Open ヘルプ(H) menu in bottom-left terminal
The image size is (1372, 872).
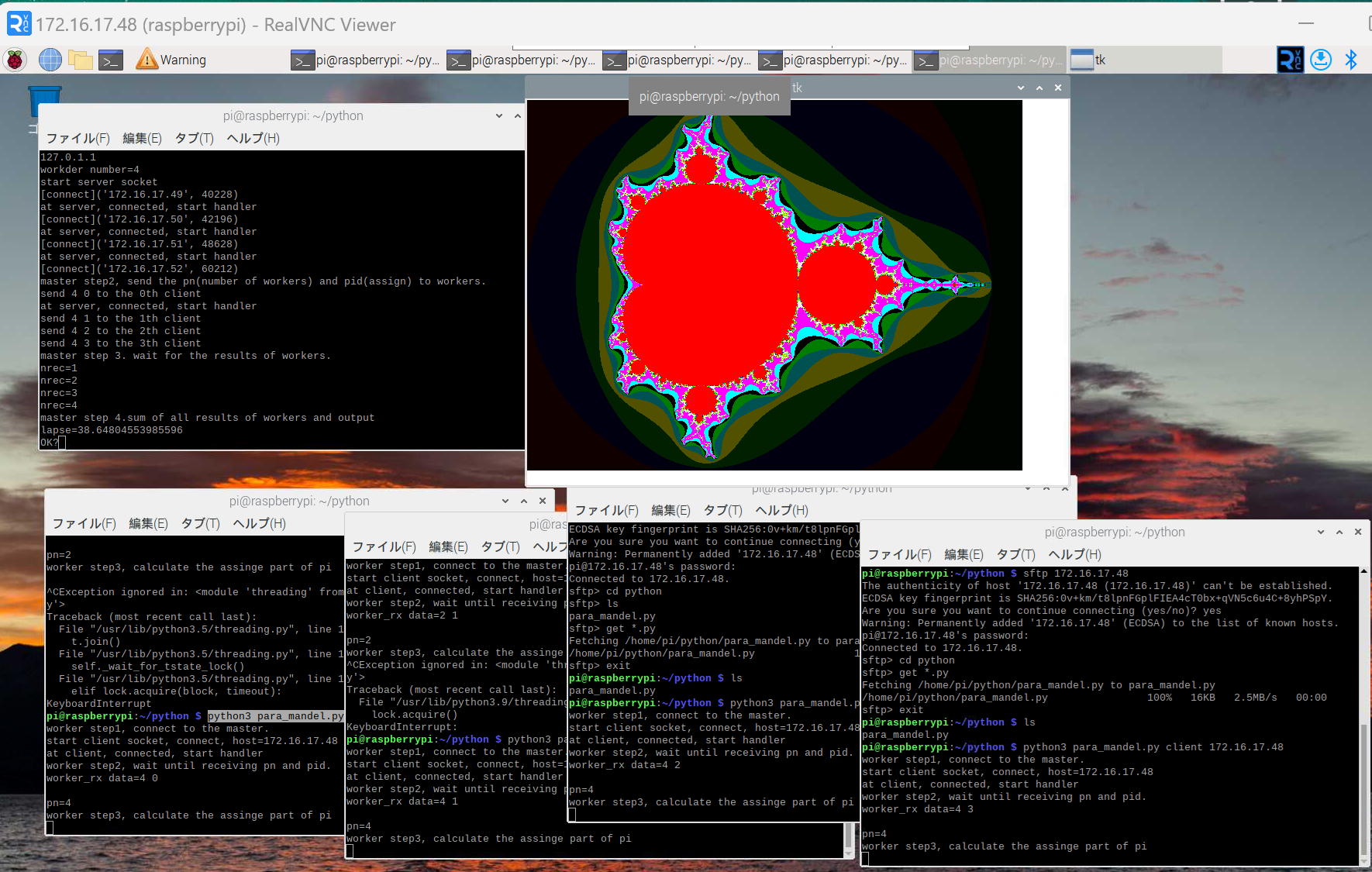coord(259,523)
